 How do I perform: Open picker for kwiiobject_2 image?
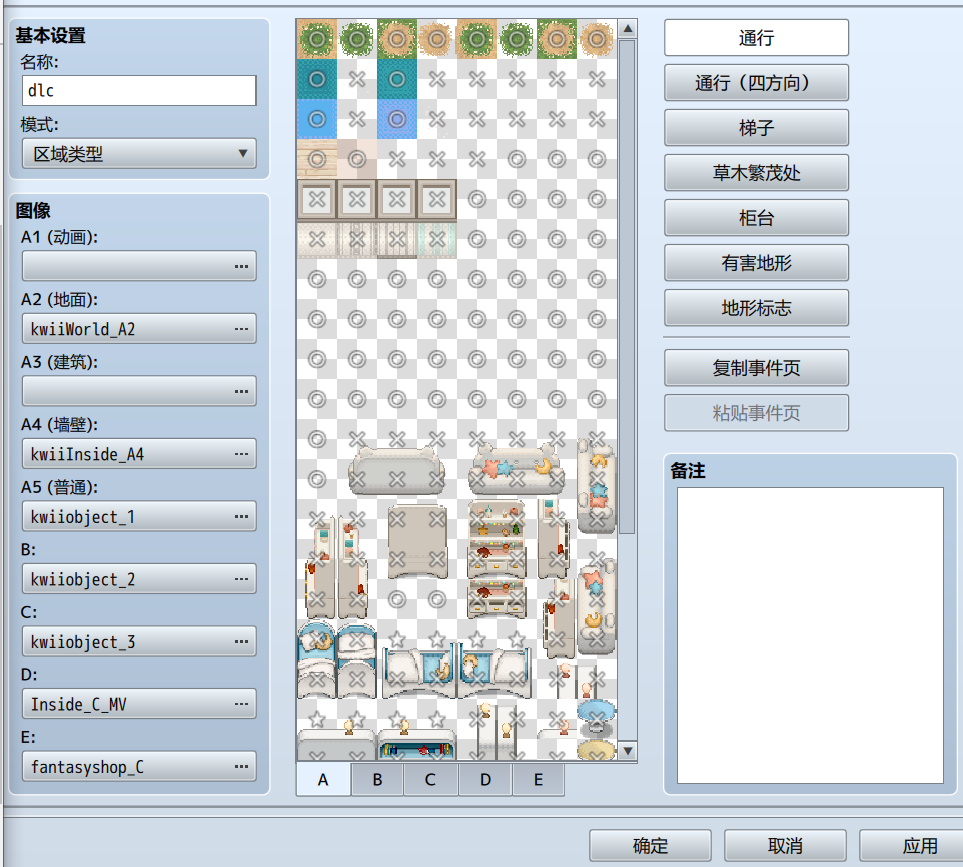click(x=241, y=579)
